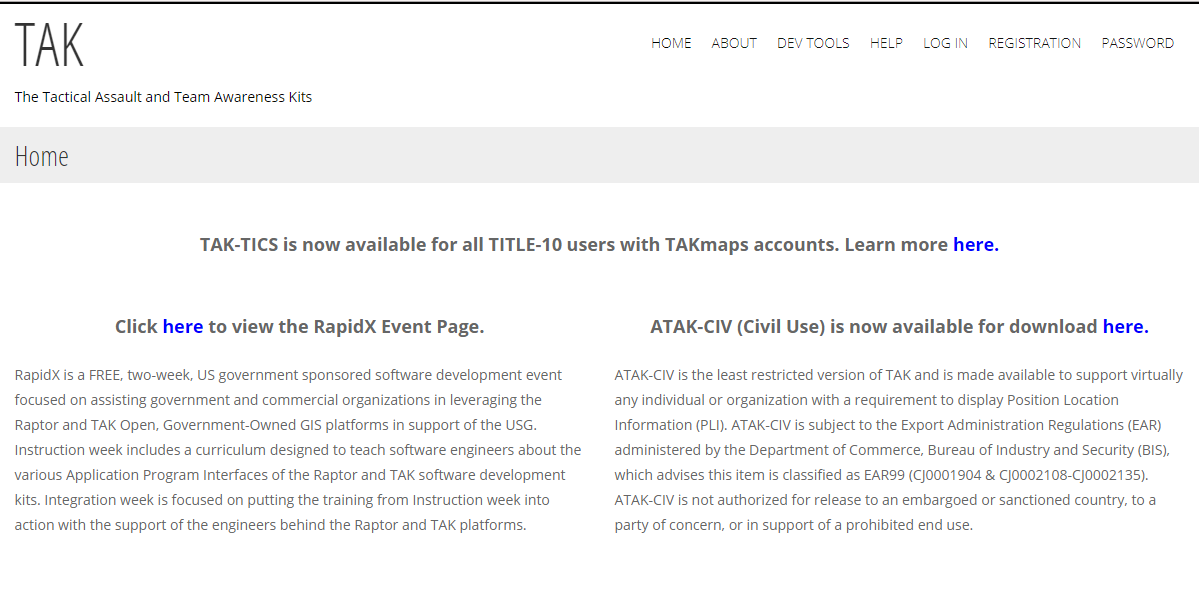
Task: Click LOG IN in the top navigation
Action: [945, 42]
